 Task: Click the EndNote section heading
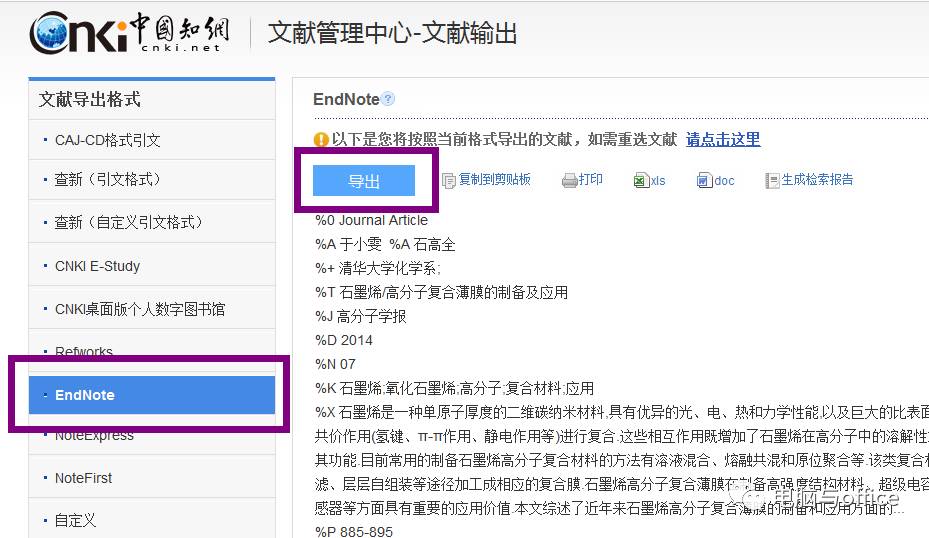pyautogui.click(x=346, y=99)
